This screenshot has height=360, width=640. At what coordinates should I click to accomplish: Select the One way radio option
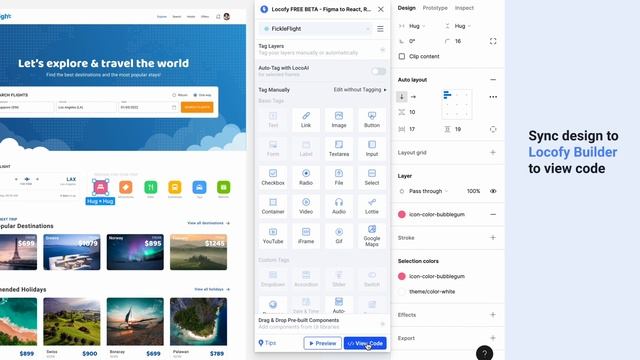tap(196, 95)
